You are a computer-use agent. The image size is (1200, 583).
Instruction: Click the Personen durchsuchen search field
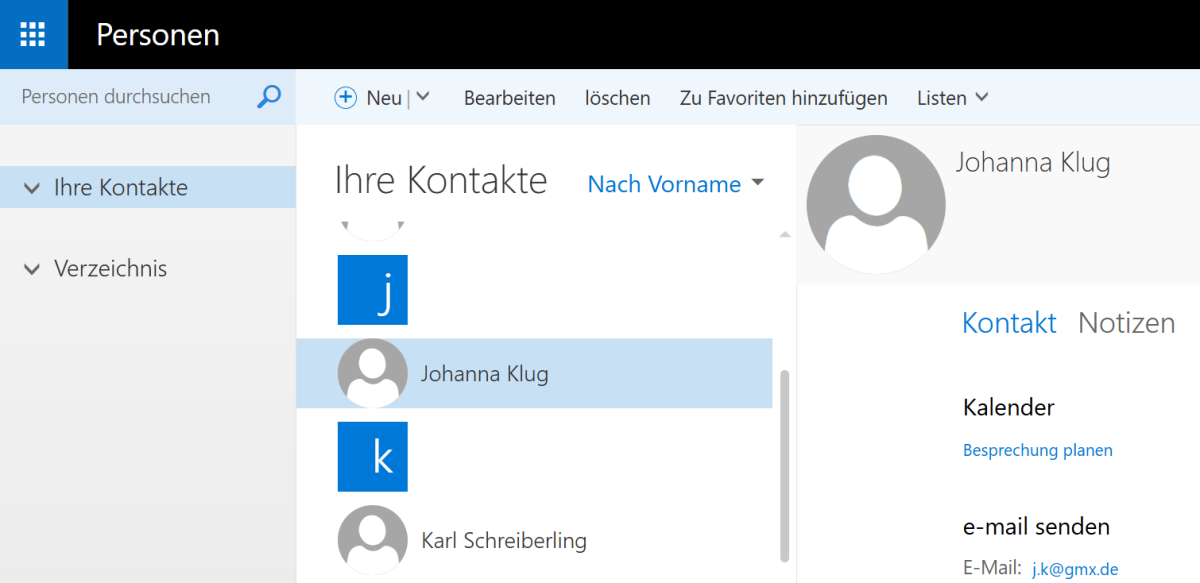point(130,97)
